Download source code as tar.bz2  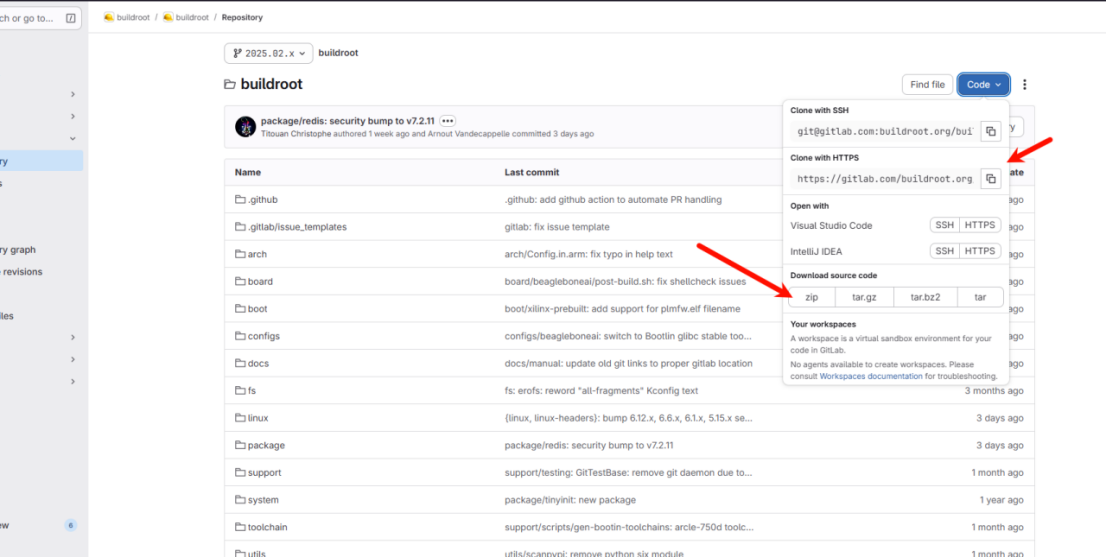(925, 297)
